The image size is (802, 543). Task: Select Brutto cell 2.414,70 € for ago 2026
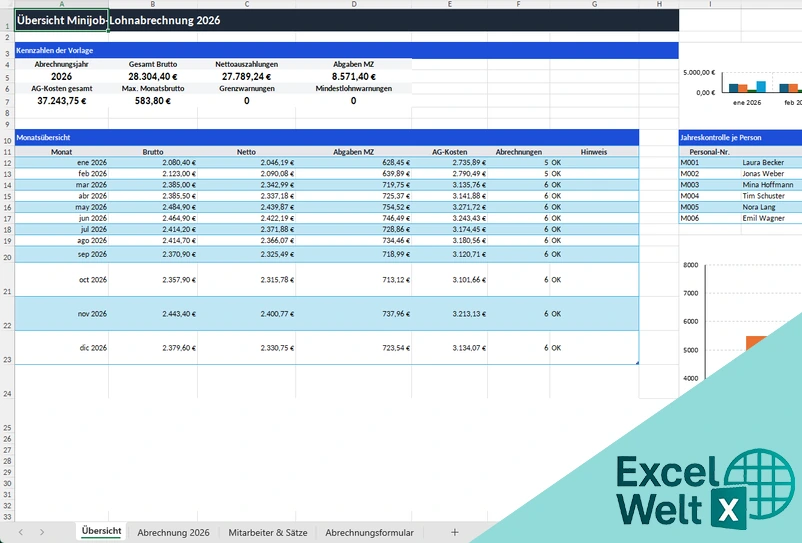tap(153, 240)
